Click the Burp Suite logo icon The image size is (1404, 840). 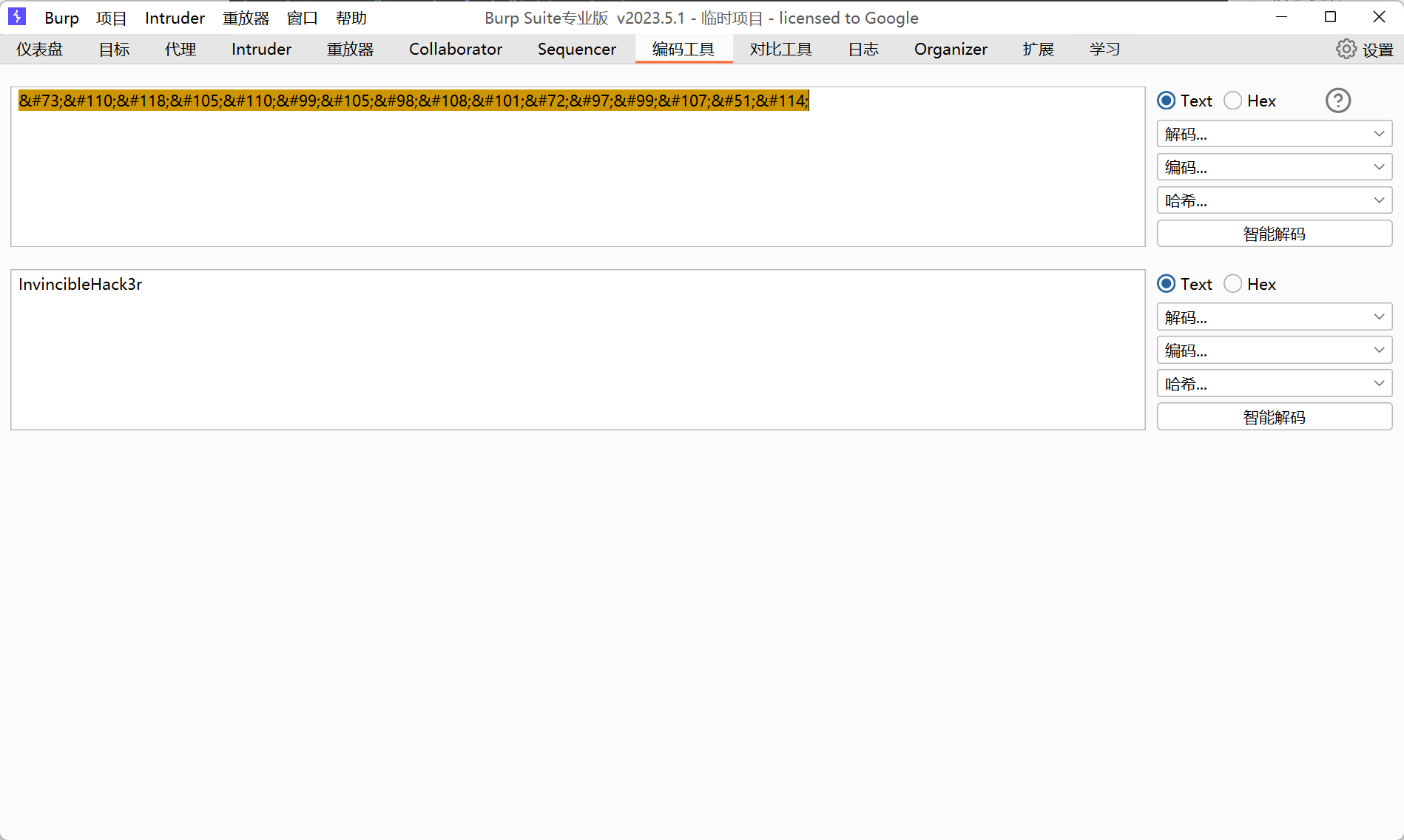pos(17,16)
